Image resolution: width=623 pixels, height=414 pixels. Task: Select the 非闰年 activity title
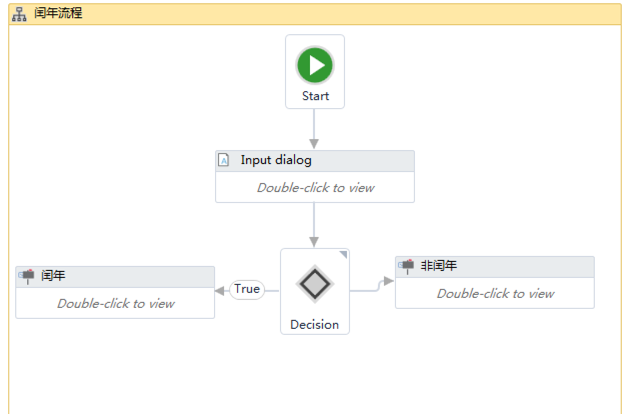[439, 266]
